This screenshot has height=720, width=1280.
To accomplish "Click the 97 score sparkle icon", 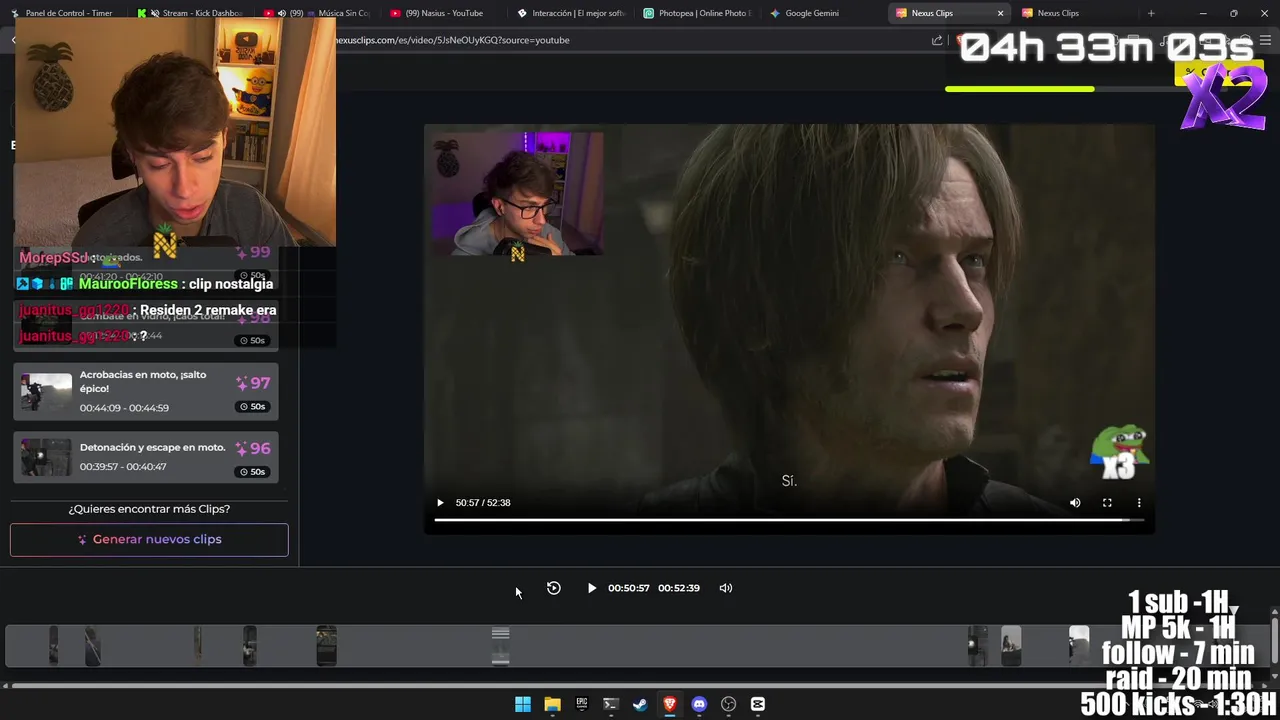I will pyautogui.click(x=242, y=383).
